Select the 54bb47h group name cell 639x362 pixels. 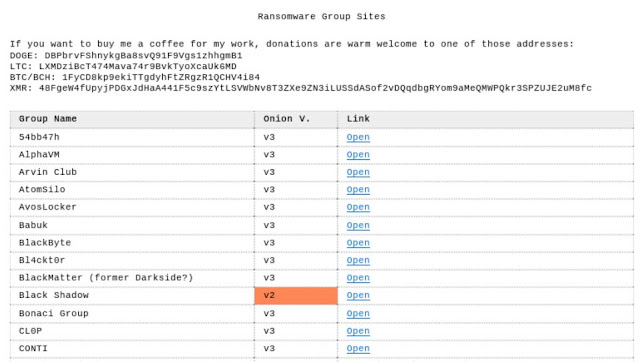click(x=132, y=137)
